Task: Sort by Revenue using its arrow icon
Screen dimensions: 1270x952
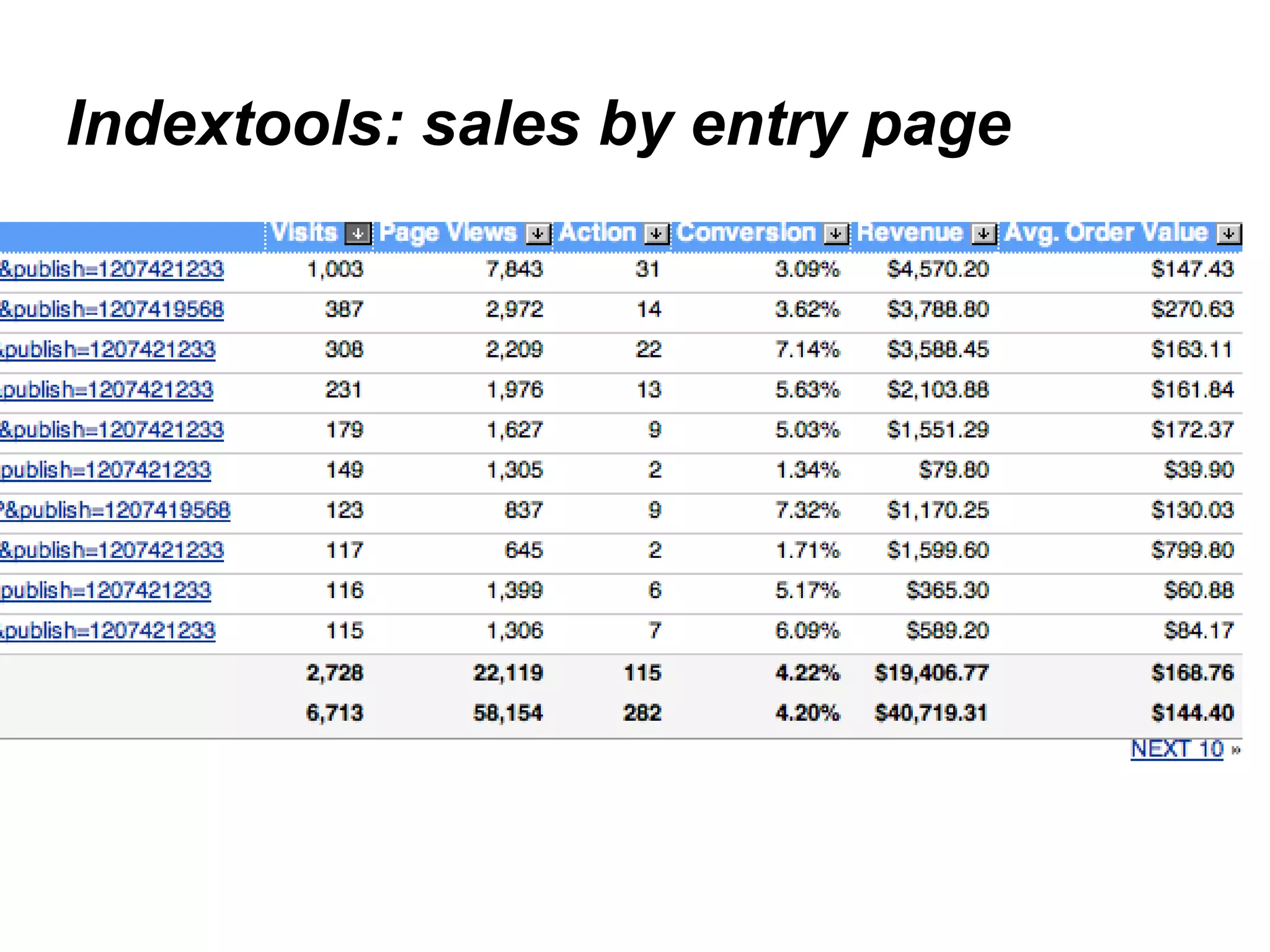Action: [984, 234]
